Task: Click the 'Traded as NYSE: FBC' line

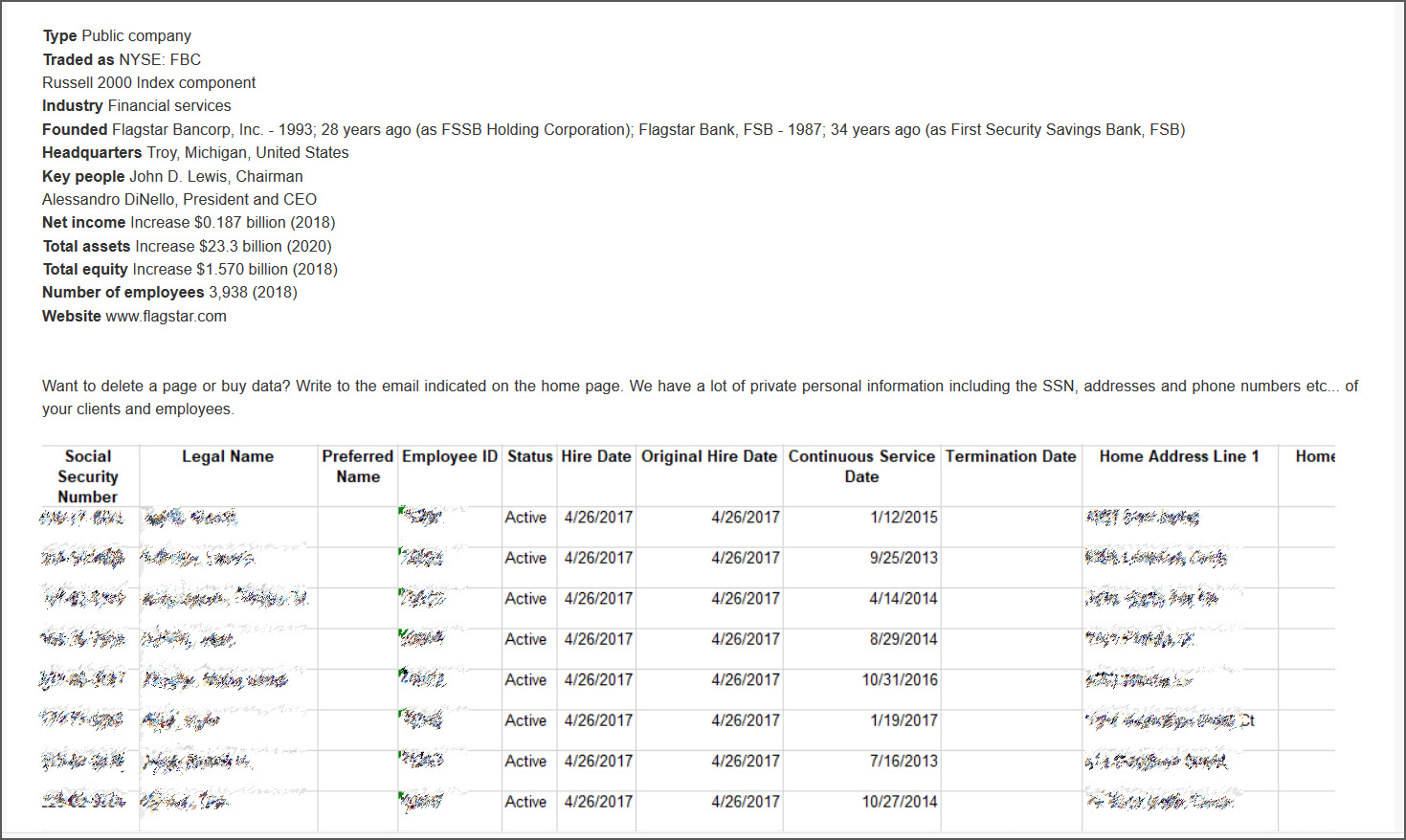Action: (122, 59)
